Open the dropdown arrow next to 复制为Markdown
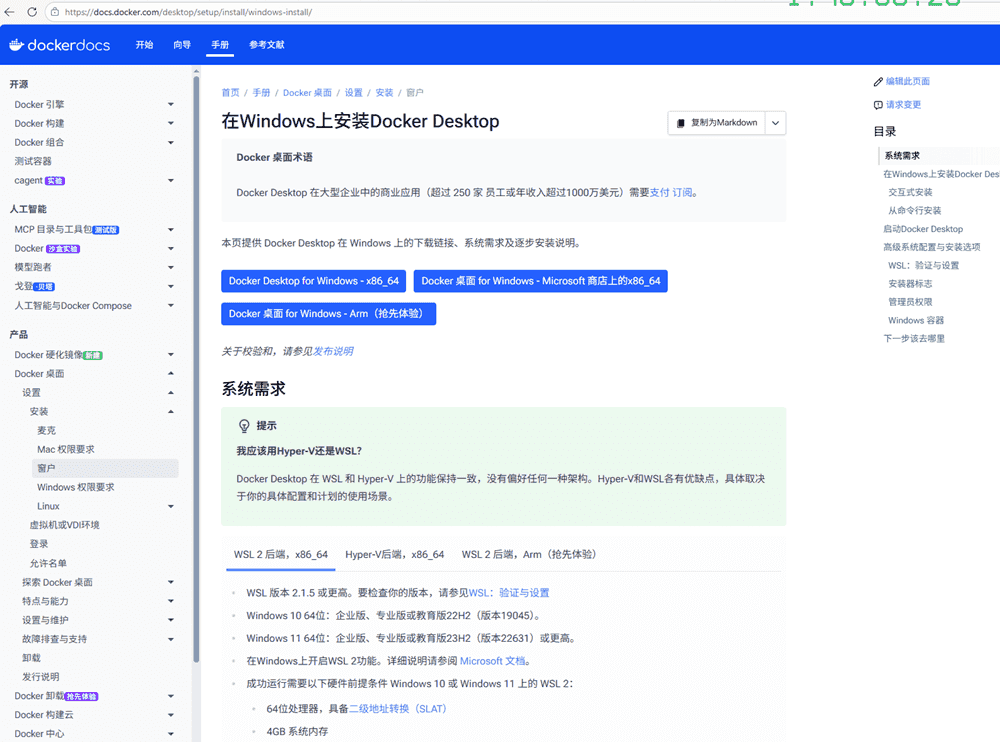Screen dimensions: 1000x742 click(x=775, y=123)
